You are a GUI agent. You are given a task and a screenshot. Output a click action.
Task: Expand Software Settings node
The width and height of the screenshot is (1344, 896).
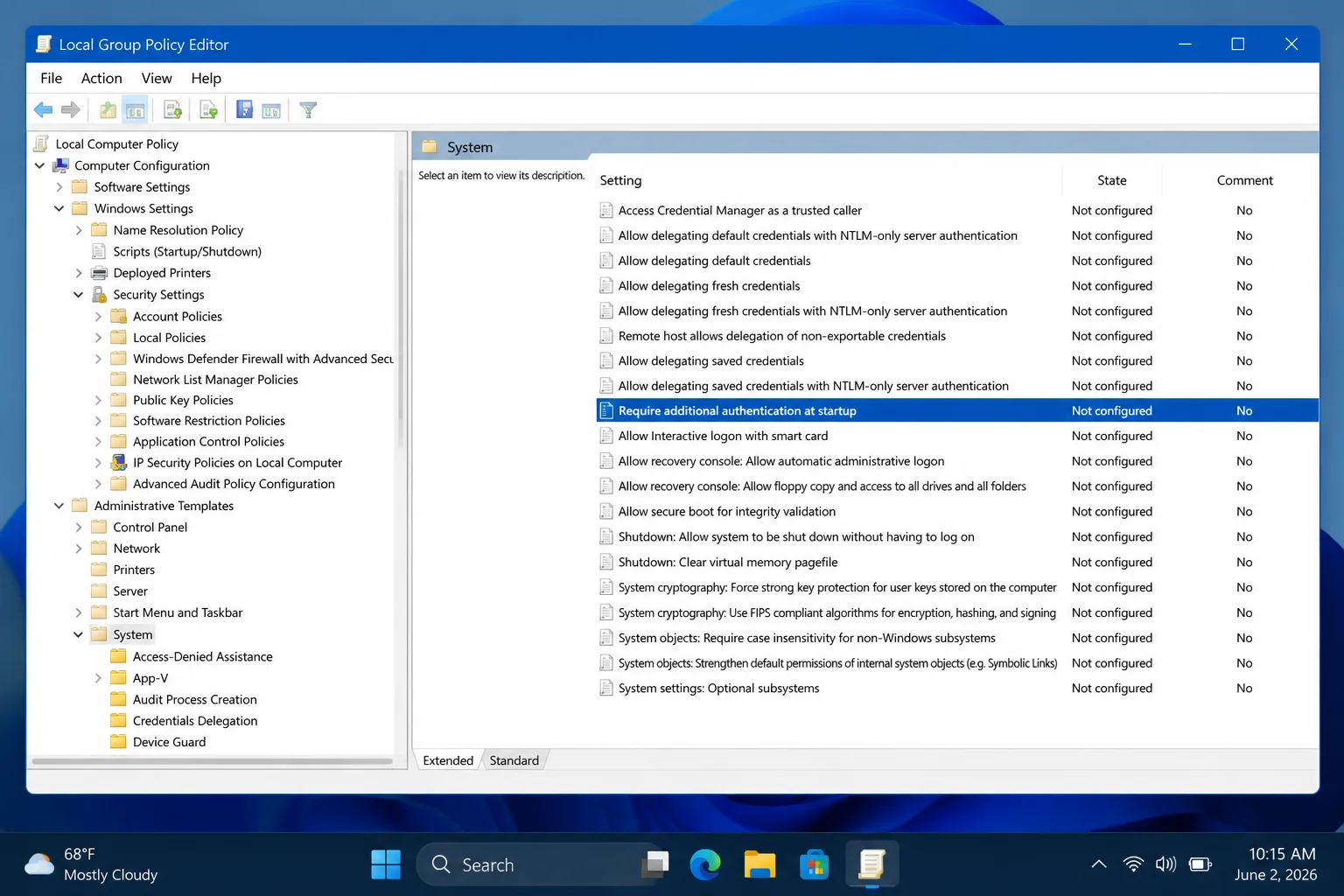59,187
